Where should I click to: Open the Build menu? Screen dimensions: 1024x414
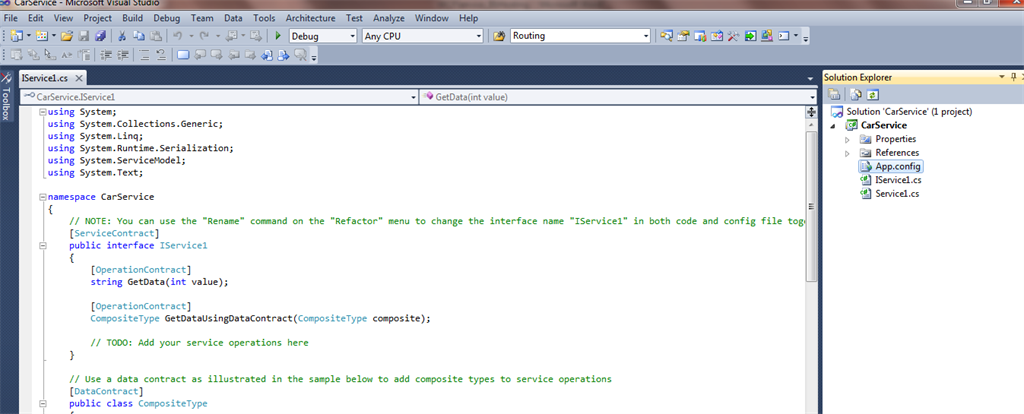[x=133, y=18]
